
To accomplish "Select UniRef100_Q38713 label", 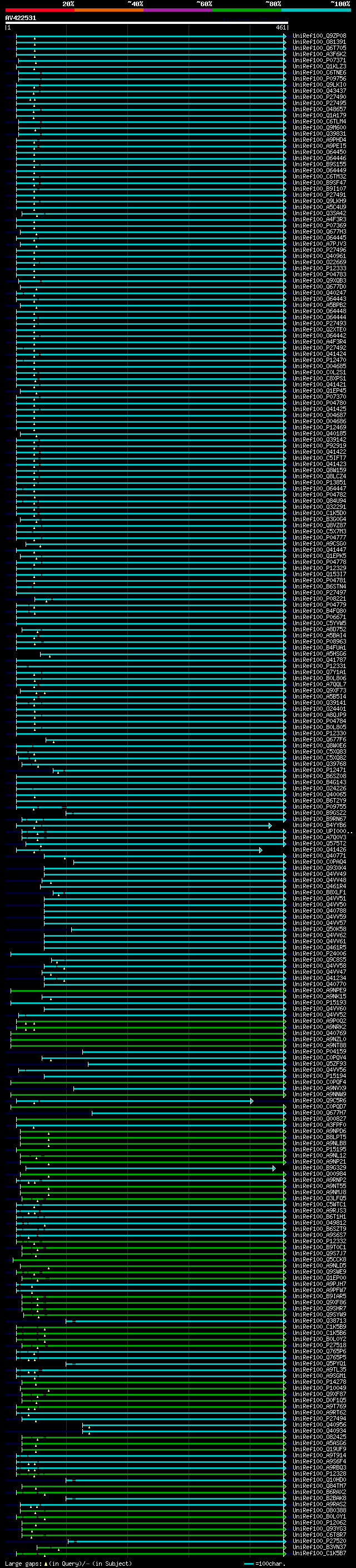I will pyautogui.click(x=319, y=1321).
